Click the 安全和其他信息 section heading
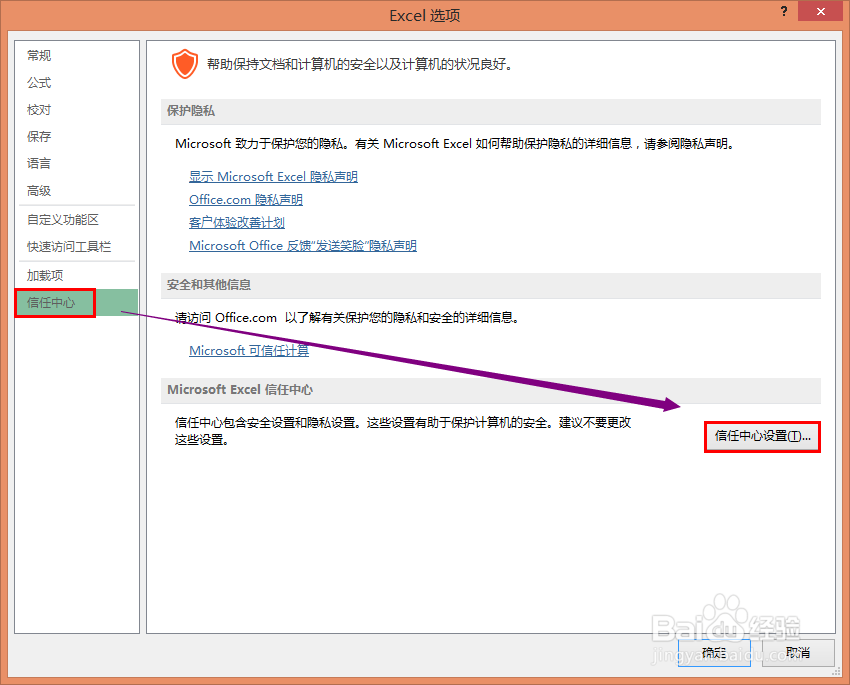Image resolution: width=850 pixels, height=685 pixels. click(x=209, y=285)
